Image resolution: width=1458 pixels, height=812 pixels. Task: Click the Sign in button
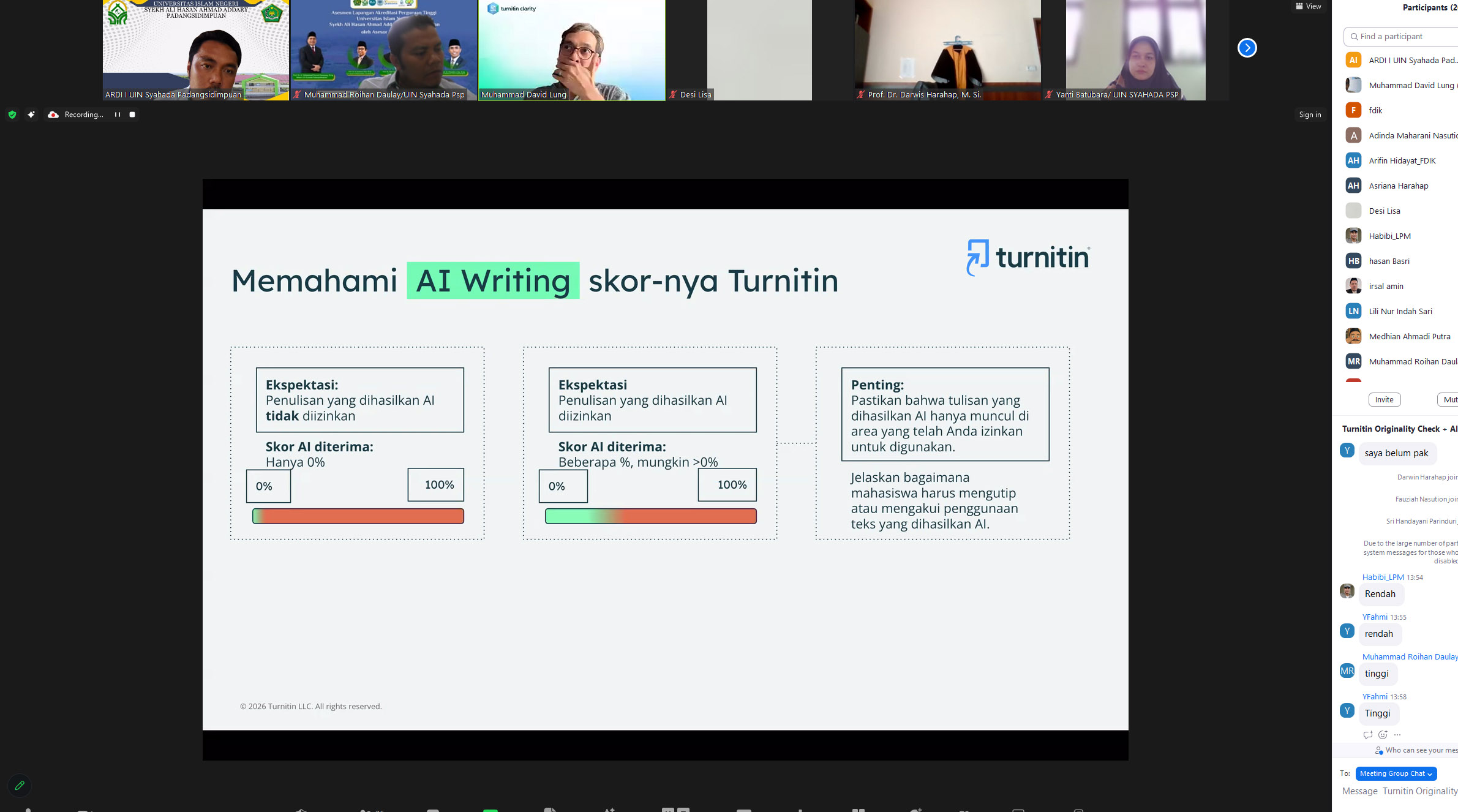[x=1310, y=115]
